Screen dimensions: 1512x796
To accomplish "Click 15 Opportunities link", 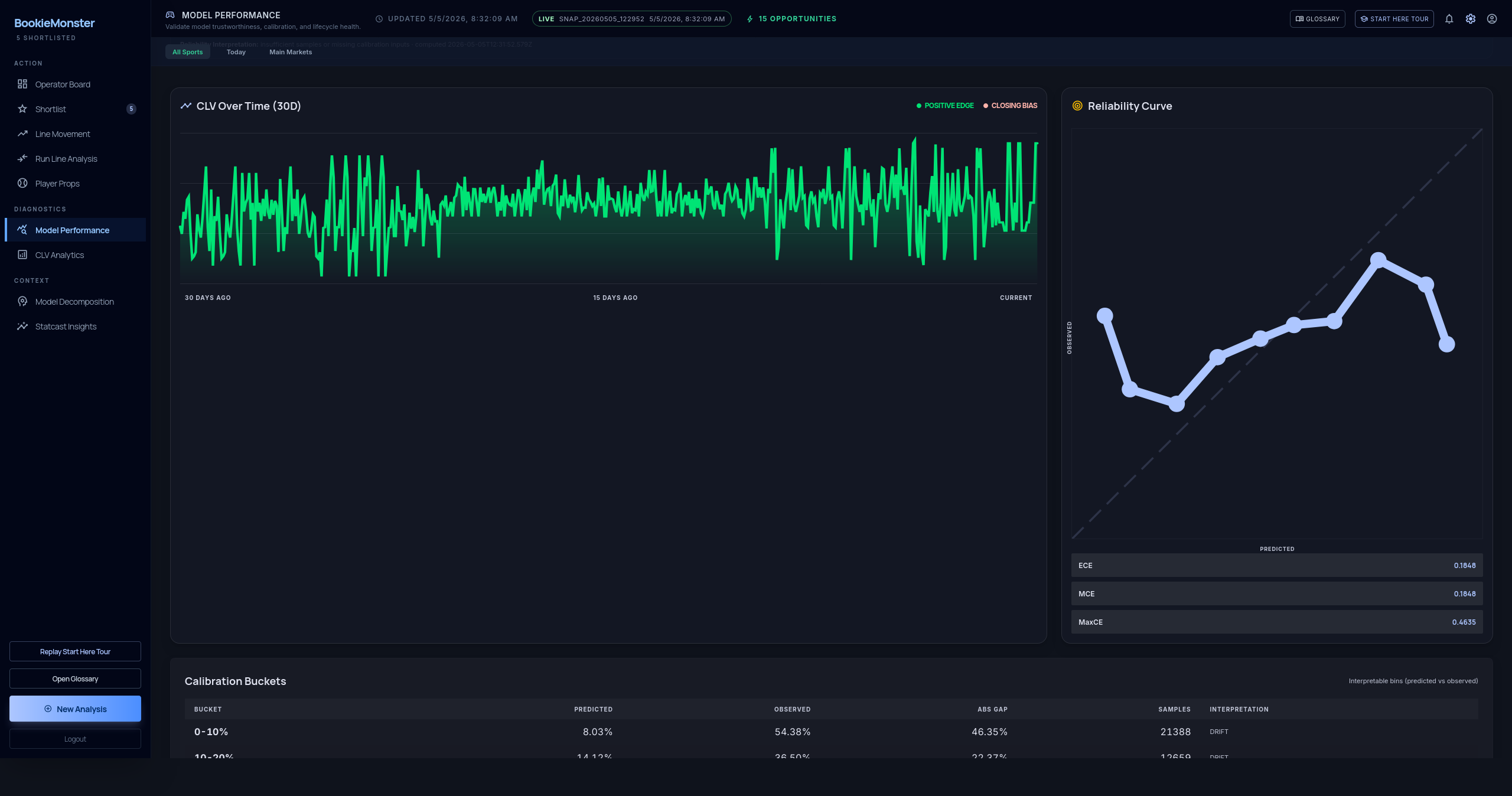I will 791,19.
